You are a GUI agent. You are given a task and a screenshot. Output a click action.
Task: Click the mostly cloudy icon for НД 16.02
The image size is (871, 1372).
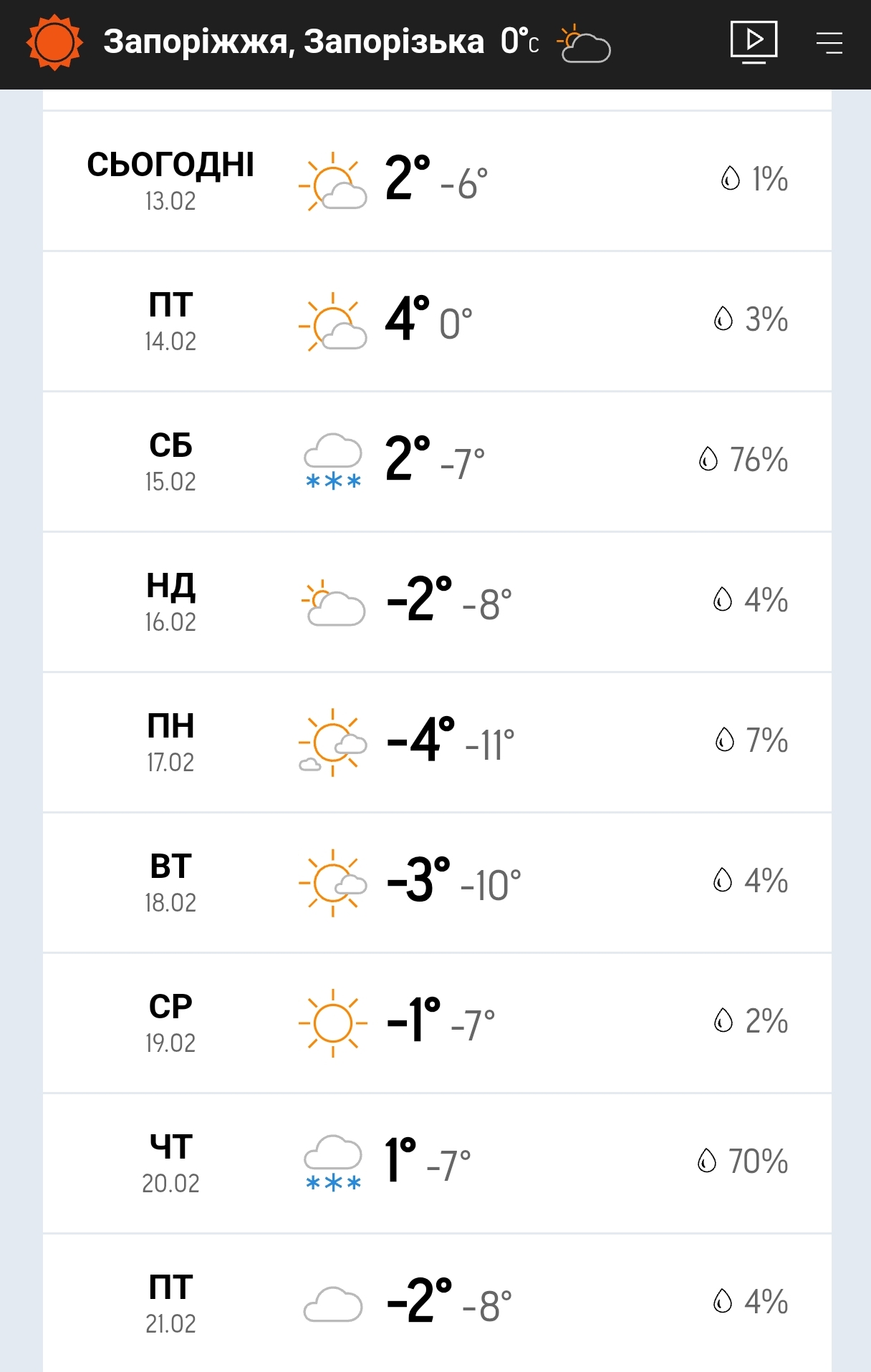click(x=333, y=603)
